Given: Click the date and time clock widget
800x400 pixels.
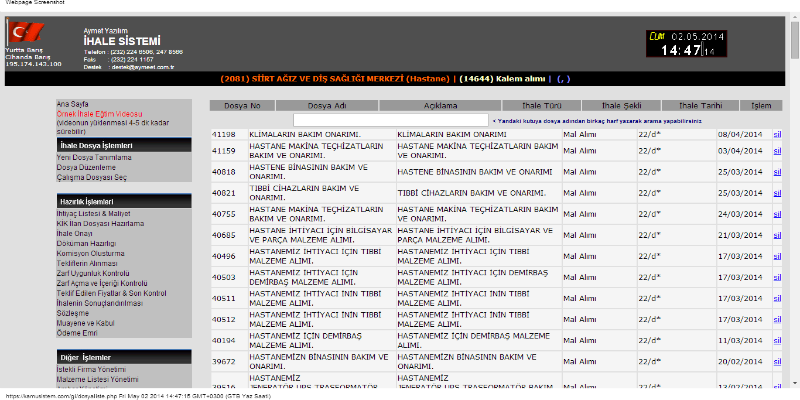Looking at the screenshot, I should point(686,43).
